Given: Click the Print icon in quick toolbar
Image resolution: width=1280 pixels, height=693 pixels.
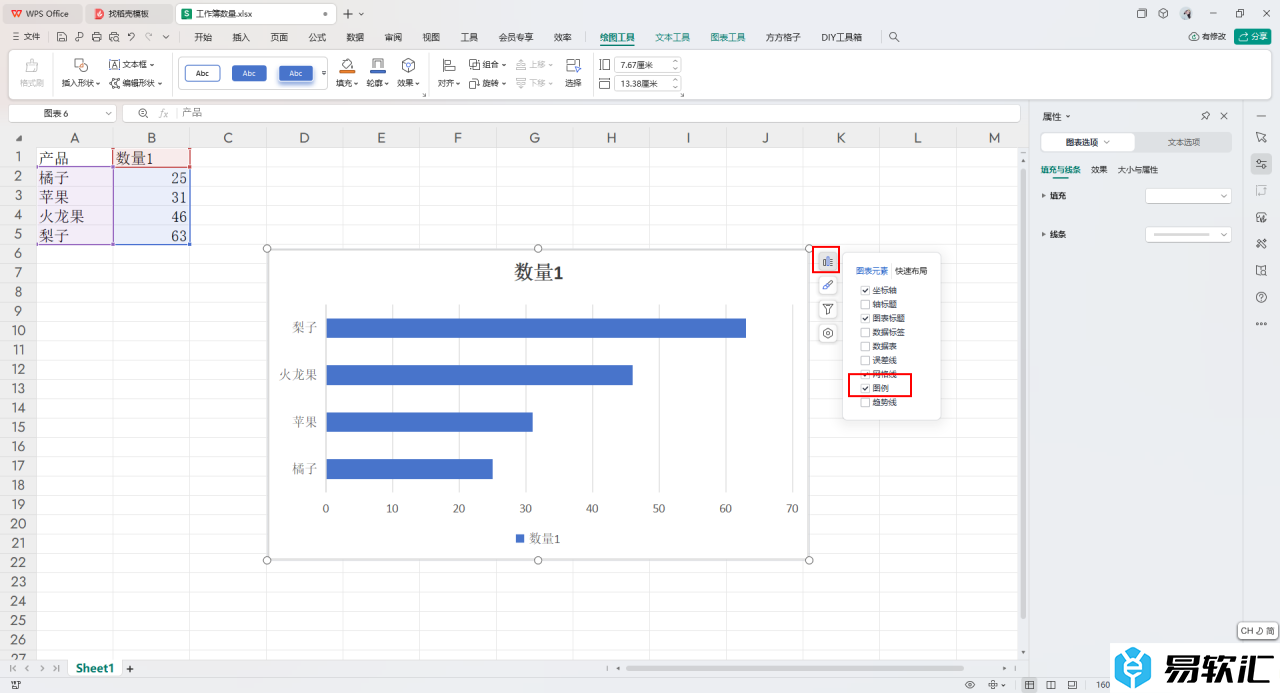Looking at the screenshot, I should click(96, 37).
